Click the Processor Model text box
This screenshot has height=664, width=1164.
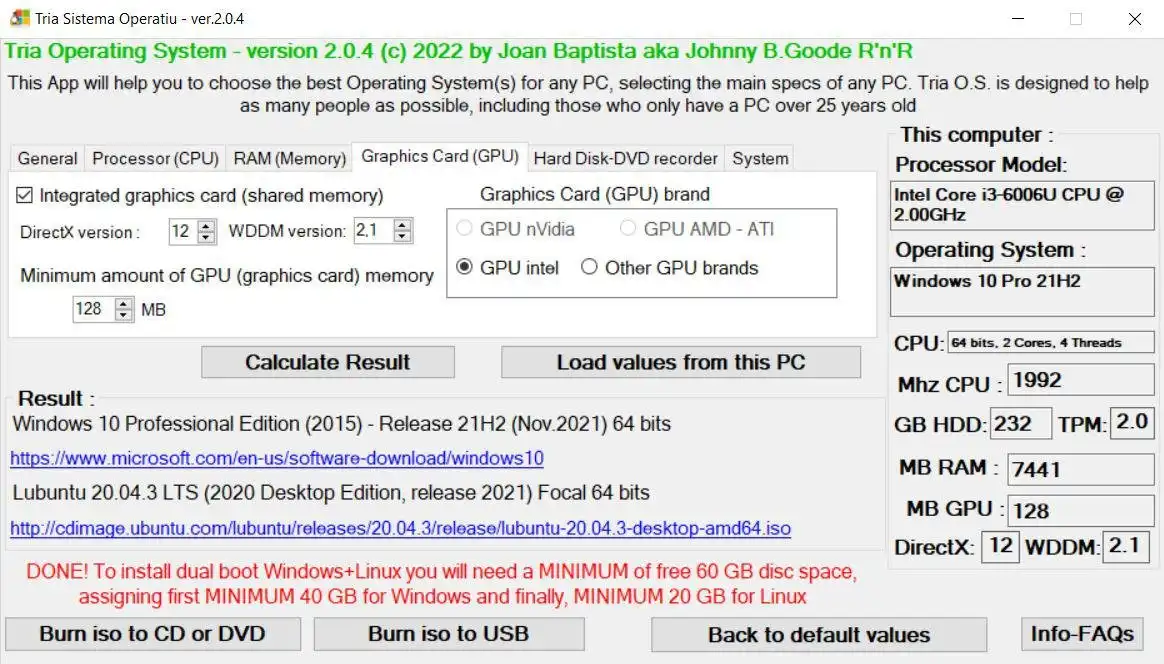coord(1022,206)
